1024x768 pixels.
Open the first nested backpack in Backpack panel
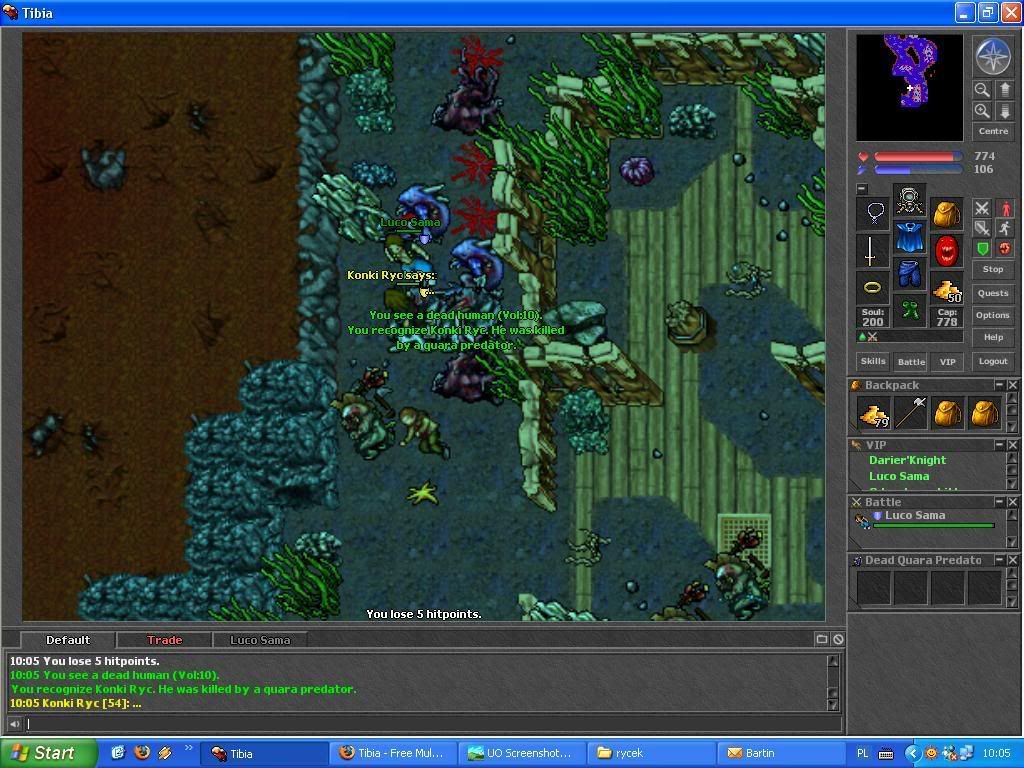948,413
